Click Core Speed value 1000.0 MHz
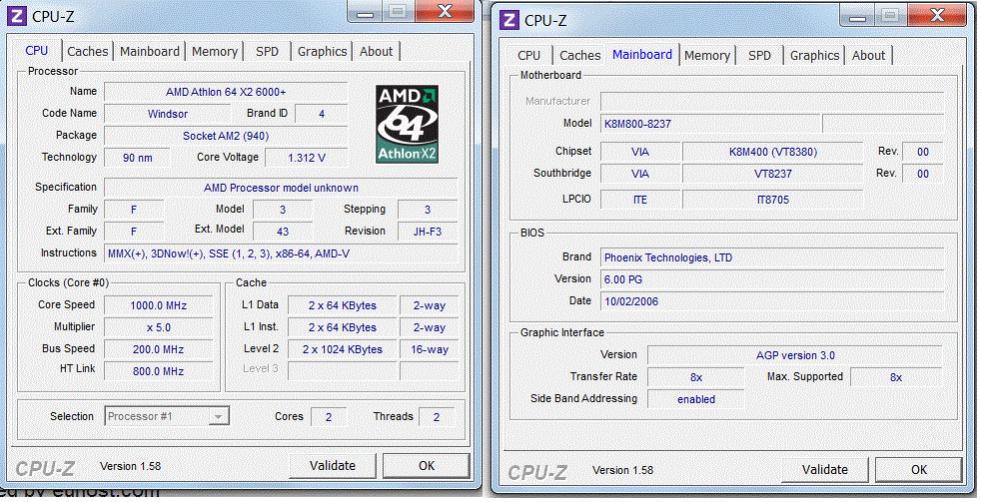The height and width of the screenshot is (502, 981). pos(158,305)
